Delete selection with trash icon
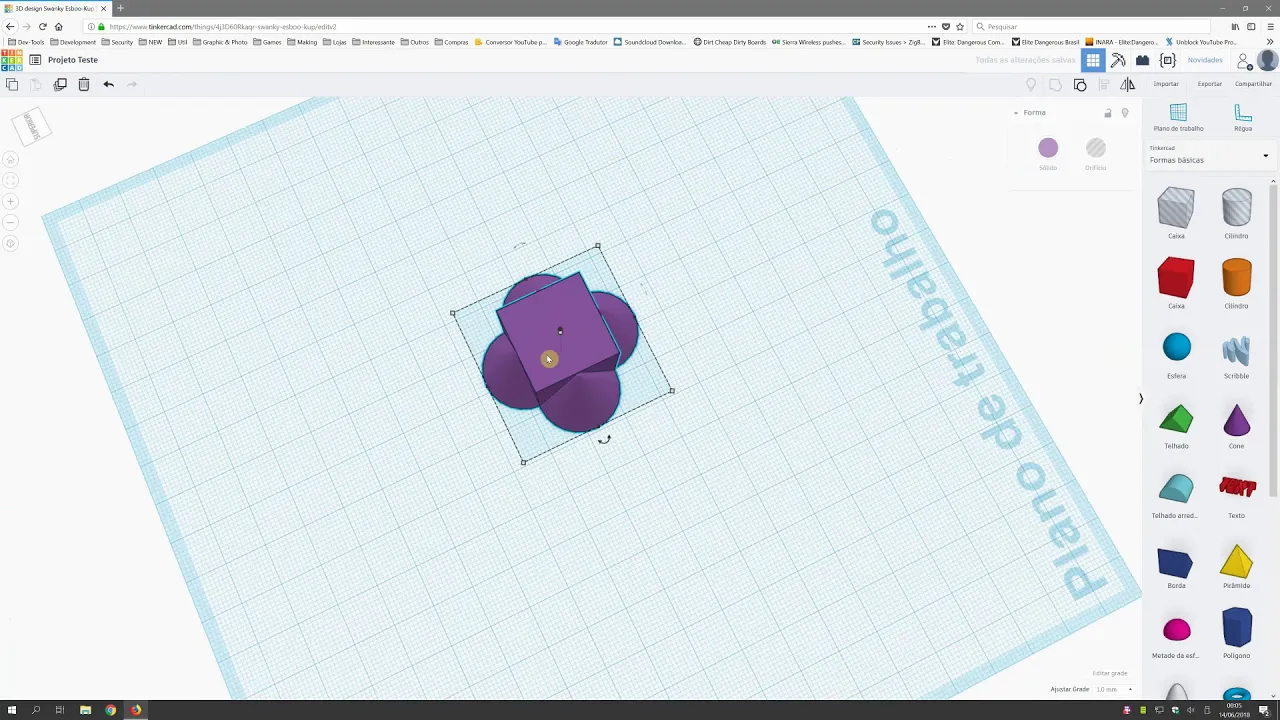Screen dimensions: 1280x720 point(84,85)
